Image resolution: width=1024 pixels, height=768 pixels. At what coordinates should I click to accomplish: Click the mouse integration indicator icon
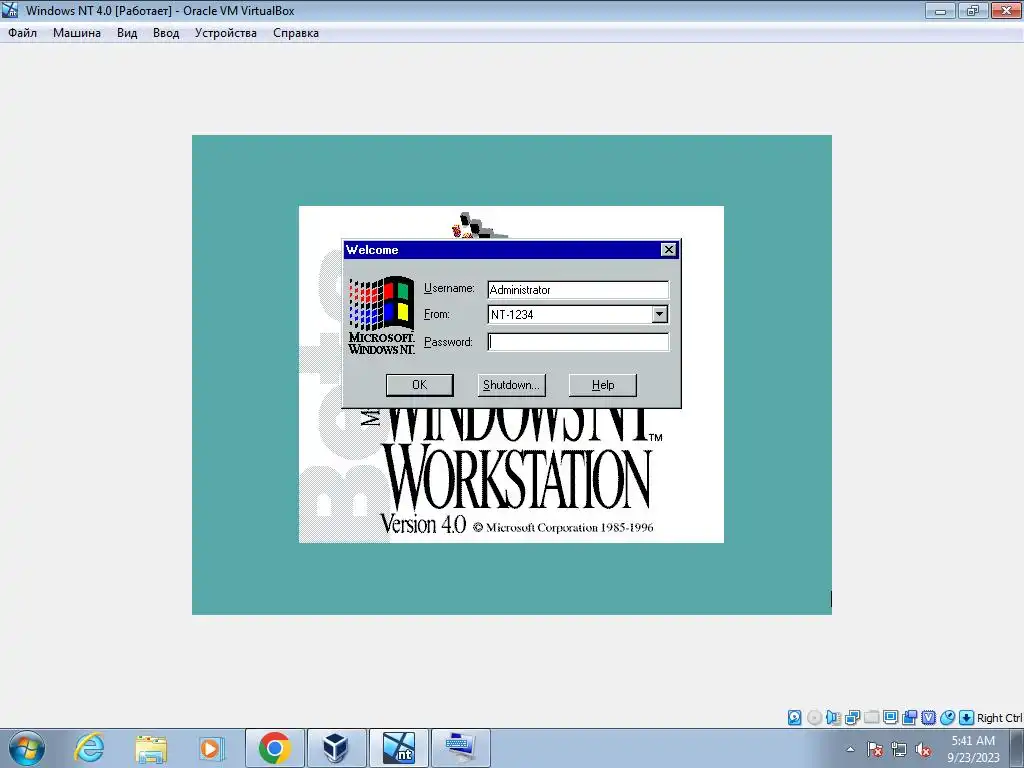coord(947,718)
